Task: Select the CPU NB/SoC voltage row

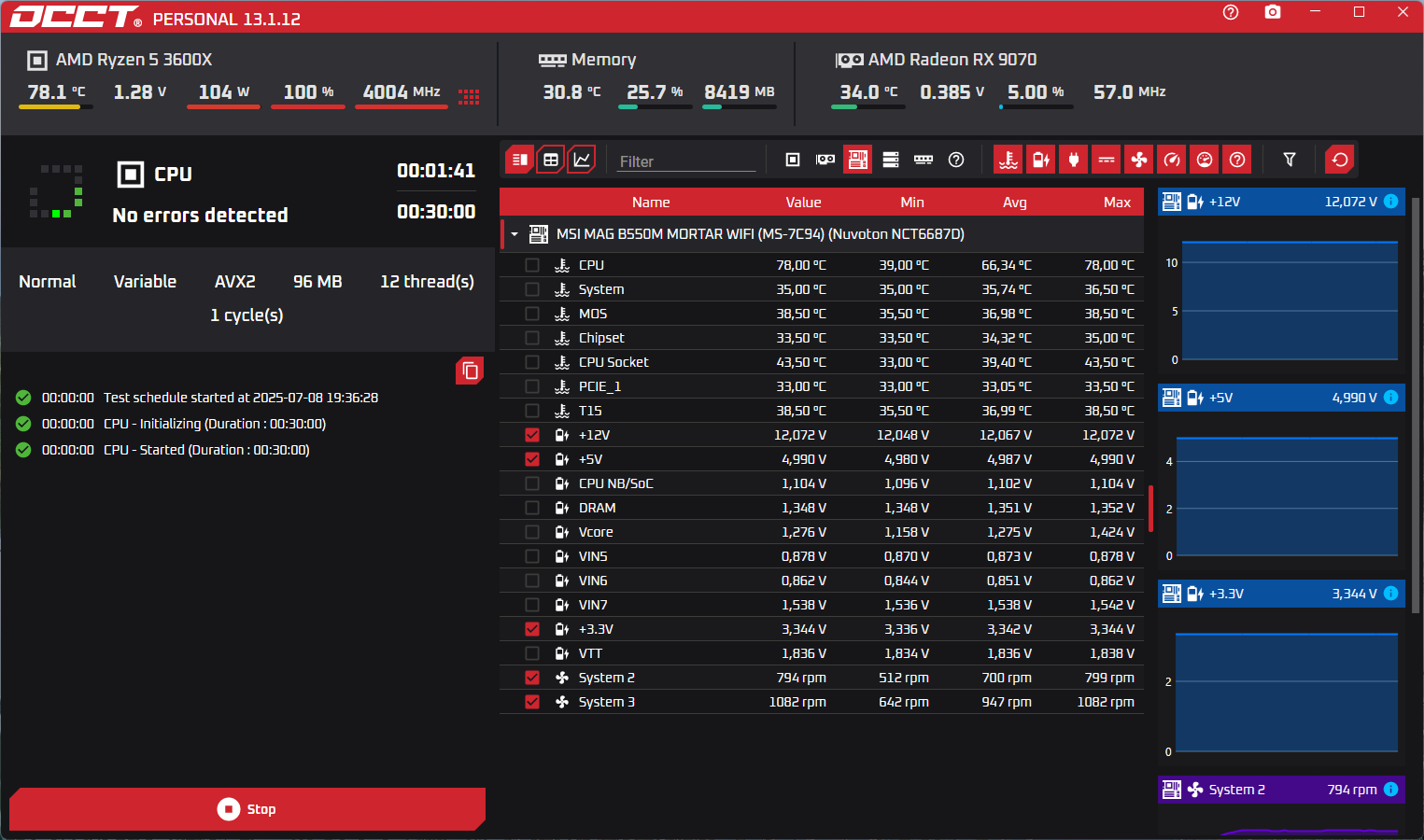Action: tap(822, 483)
